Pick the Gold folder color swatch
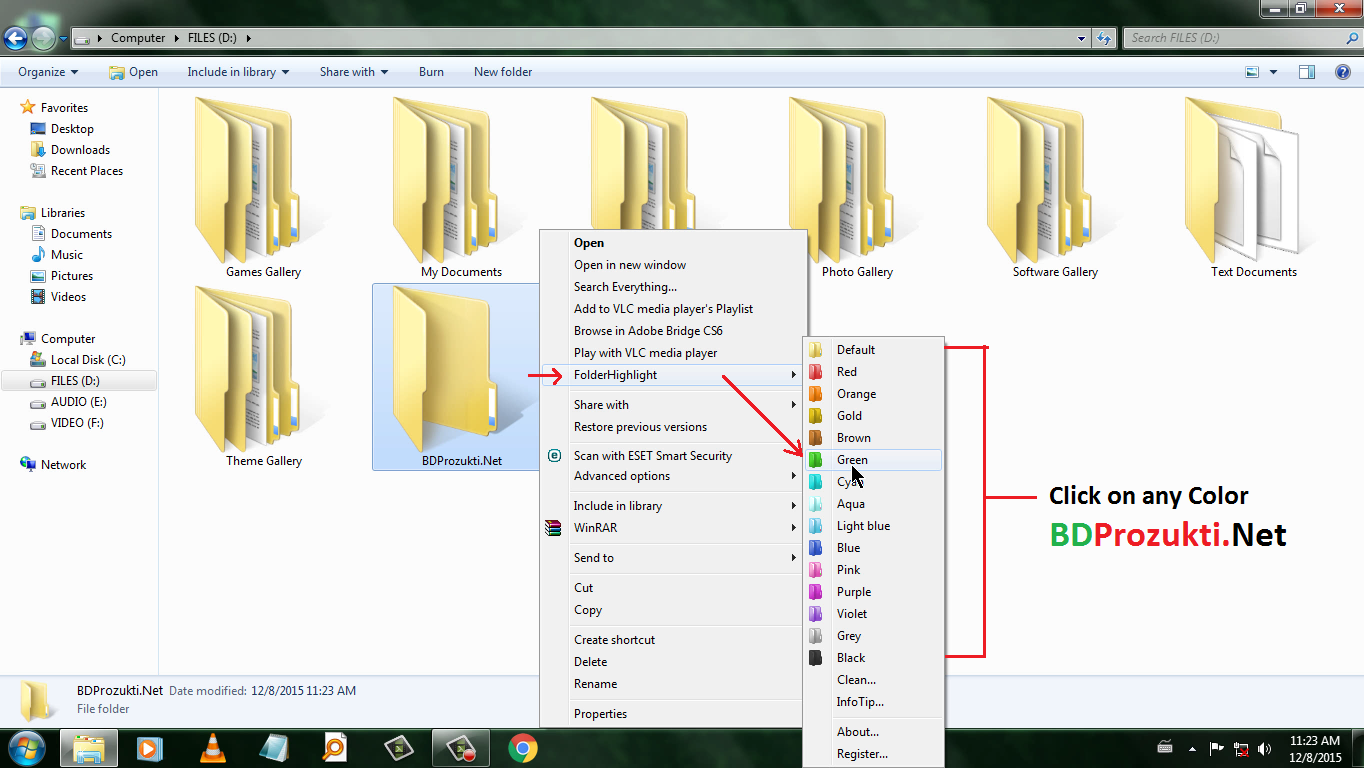This screenshot has width=1364, height=768. (816, 416)
